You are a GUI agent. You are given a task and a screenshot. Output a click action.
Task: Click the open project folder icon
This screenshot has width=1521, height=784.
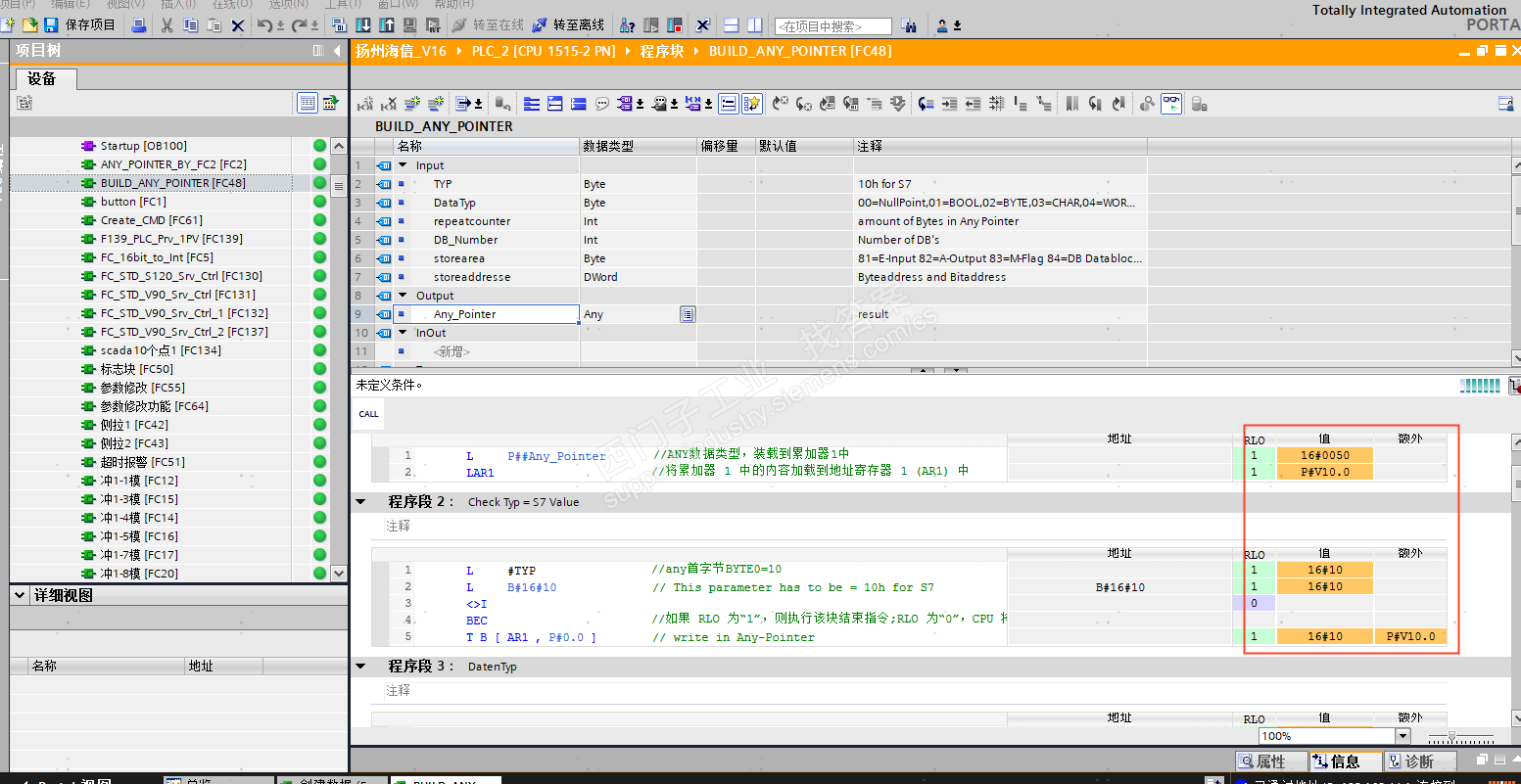(29, 24)
